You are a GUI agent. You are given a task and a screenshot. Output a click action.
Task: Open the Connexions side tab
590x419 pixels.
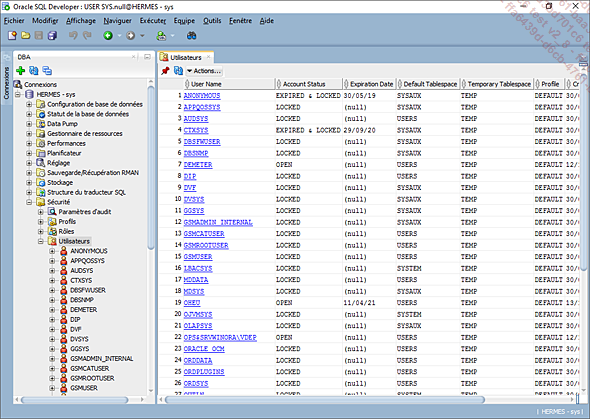click(x=6, y=83)
